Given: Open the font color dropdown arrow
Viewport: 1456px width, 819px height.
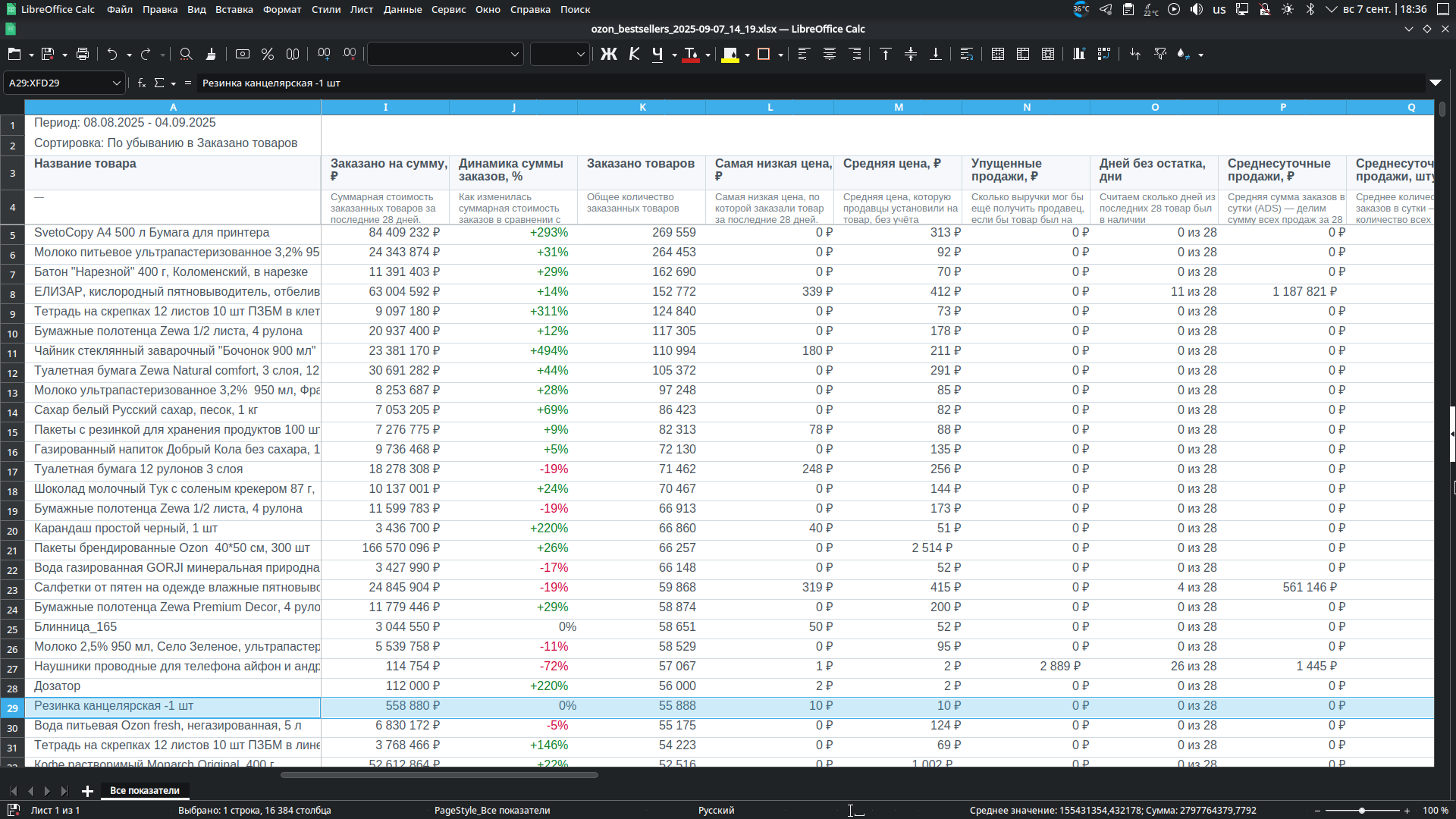Looking at the screenshot, I should pyautogui.click(x=708, y=55).
